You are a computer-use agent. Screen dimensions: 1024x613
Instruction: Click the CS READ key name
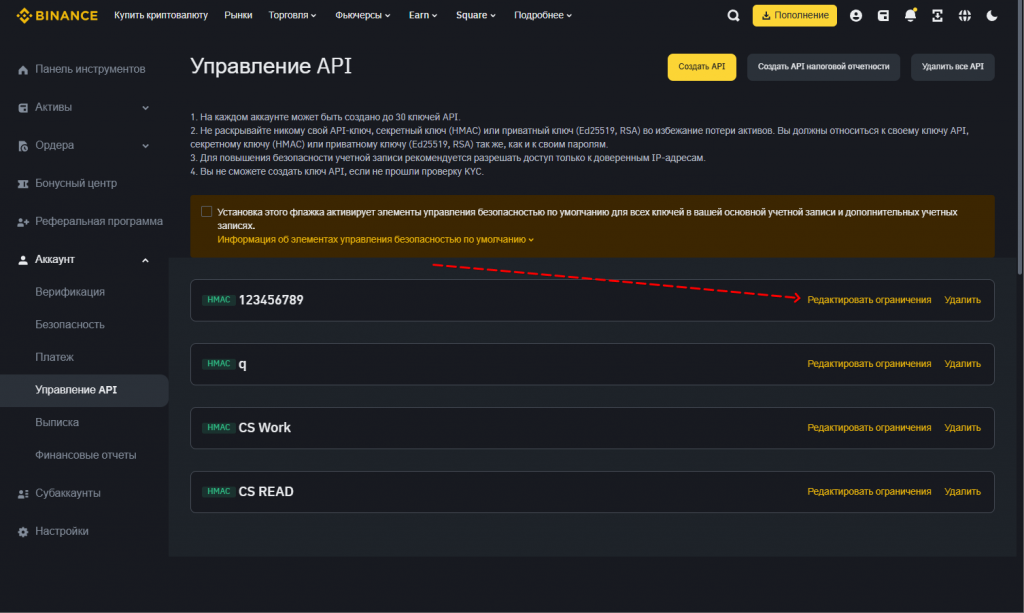click(x=266, y=492)
